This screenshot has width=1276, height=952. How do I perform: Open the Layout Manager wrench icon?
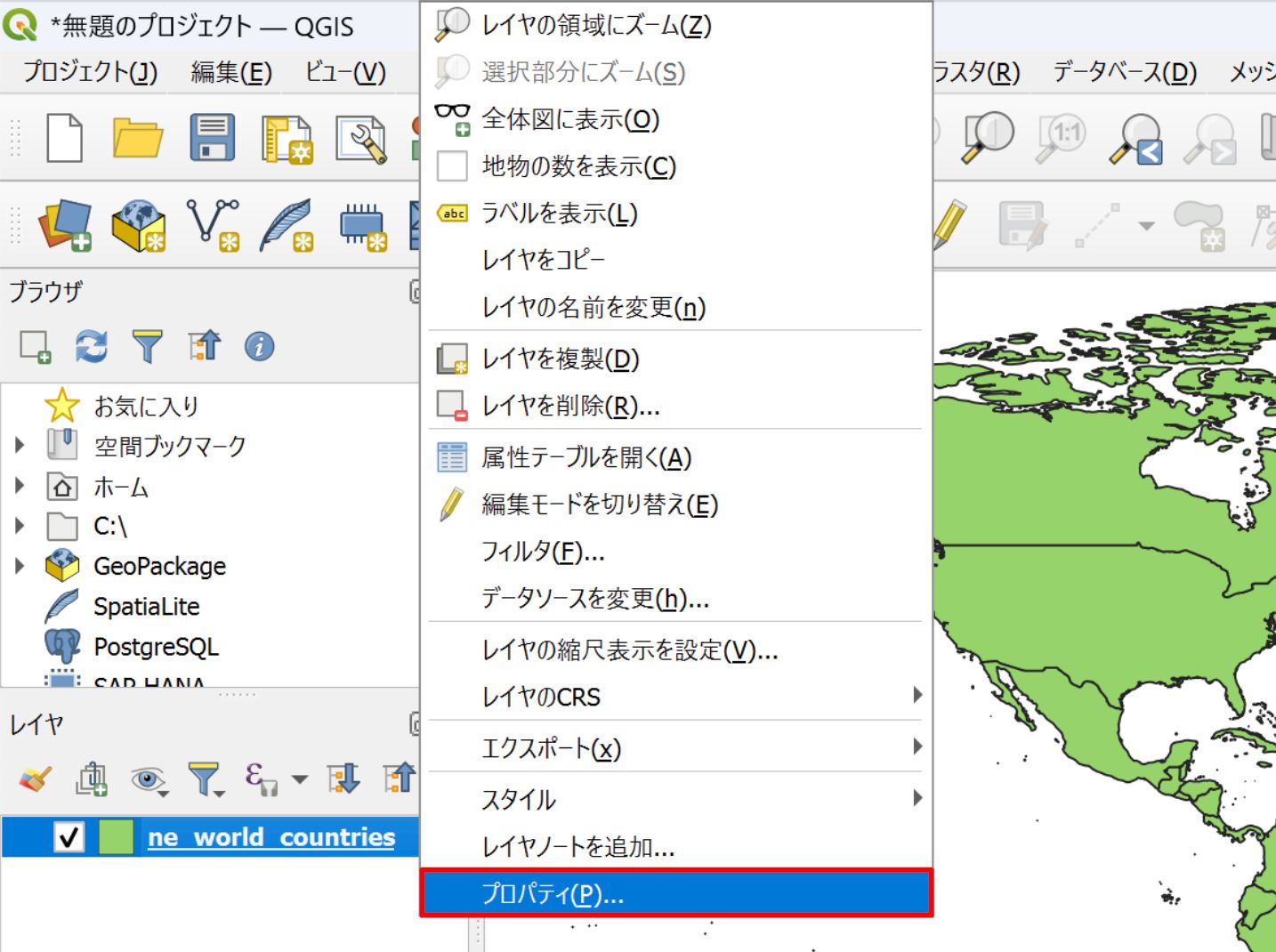click(360, 140)
